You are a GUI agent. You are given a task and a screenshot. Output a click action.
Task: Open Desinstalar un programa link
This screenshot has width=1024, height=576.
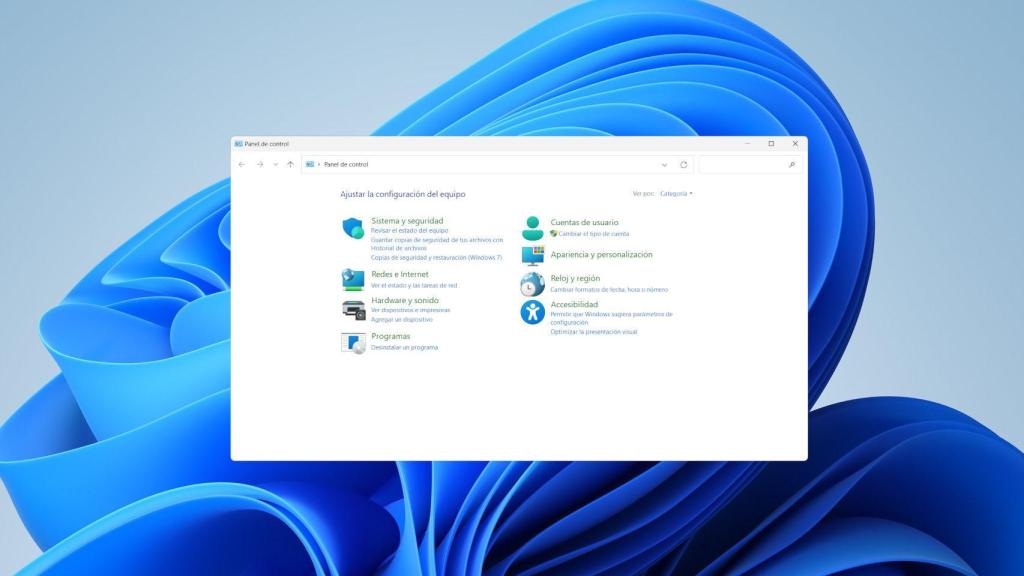click(404, 347)
